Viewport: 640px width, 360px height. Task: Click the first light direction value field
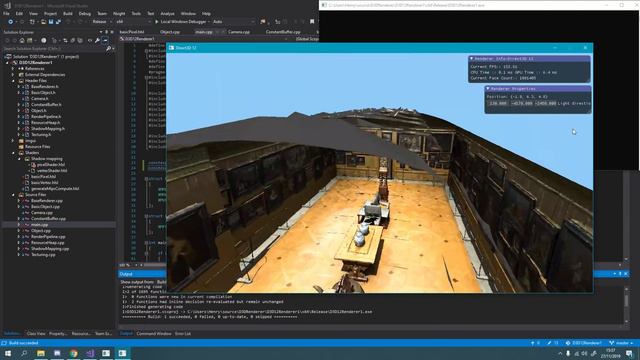(x=498, y=104)
